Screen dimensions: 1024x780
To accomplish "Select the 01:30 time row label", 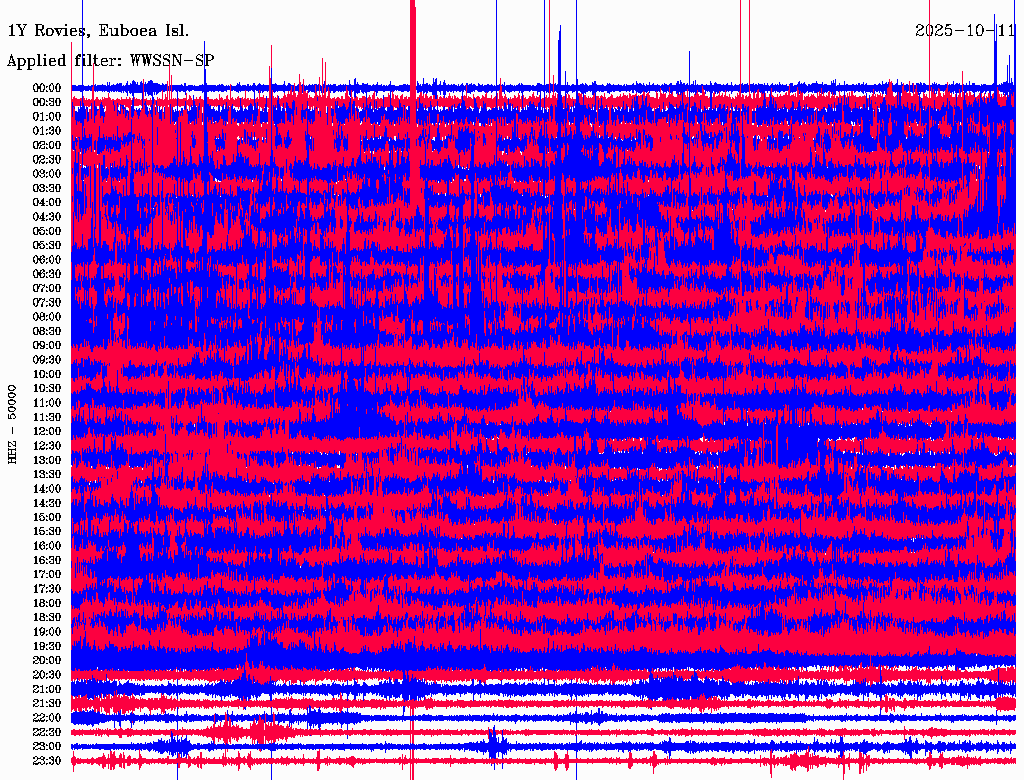I will [47, 131].
